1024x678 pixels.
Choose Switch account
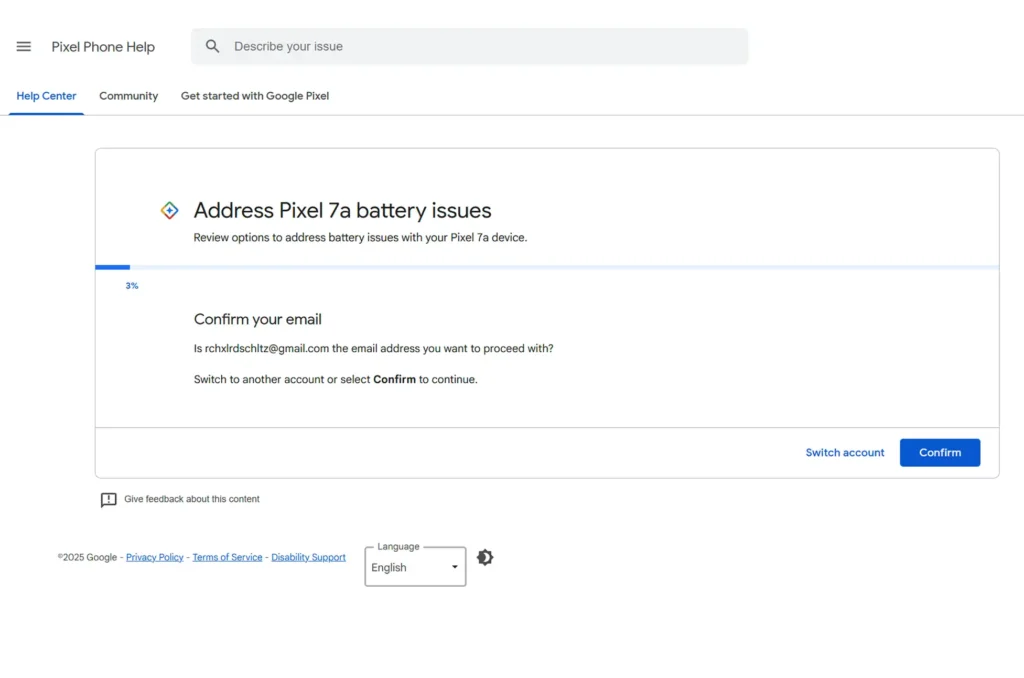pos(844,453)
